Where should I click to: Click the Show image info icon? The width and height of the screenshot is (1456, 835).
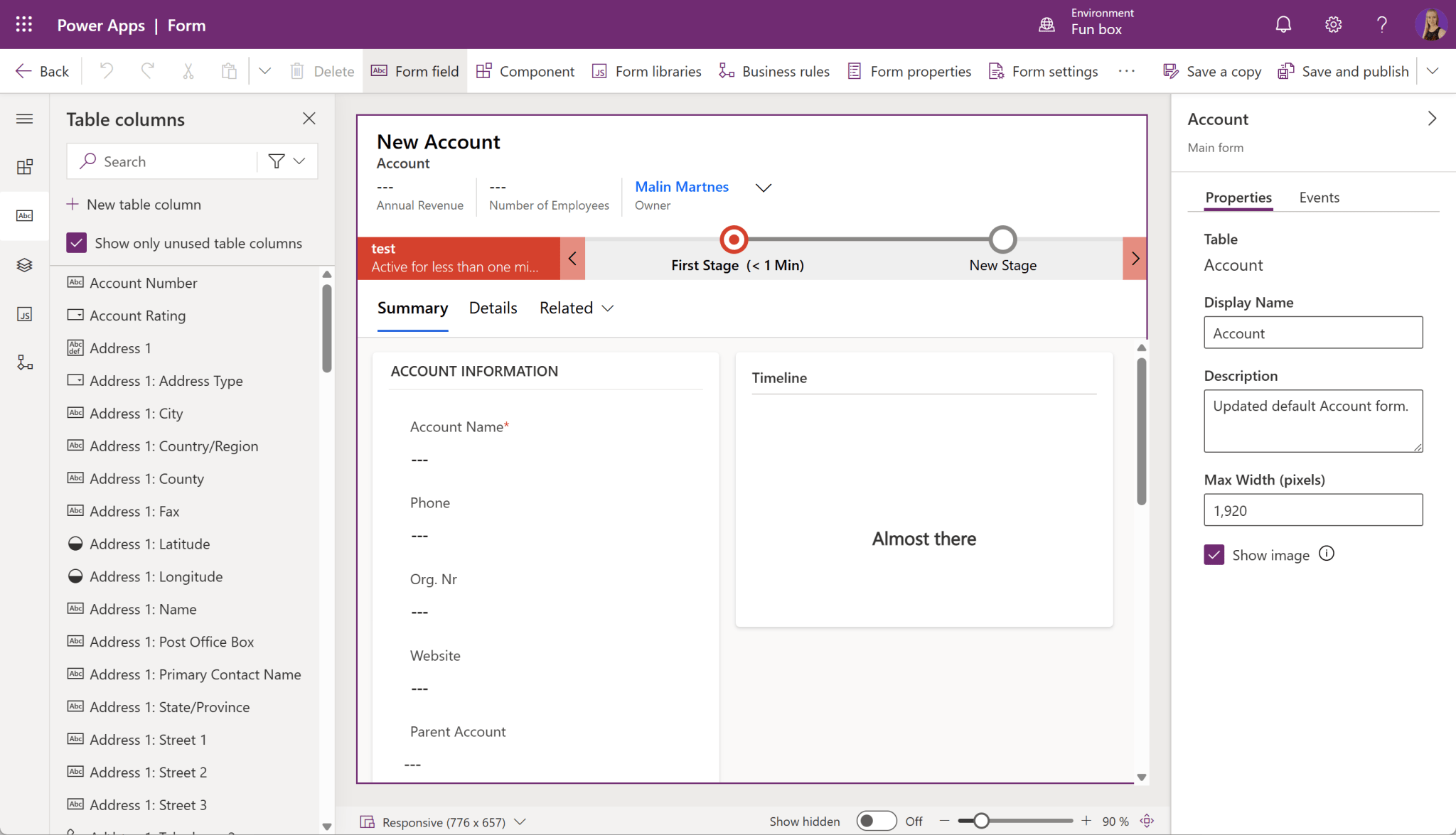pos(1326,554)
